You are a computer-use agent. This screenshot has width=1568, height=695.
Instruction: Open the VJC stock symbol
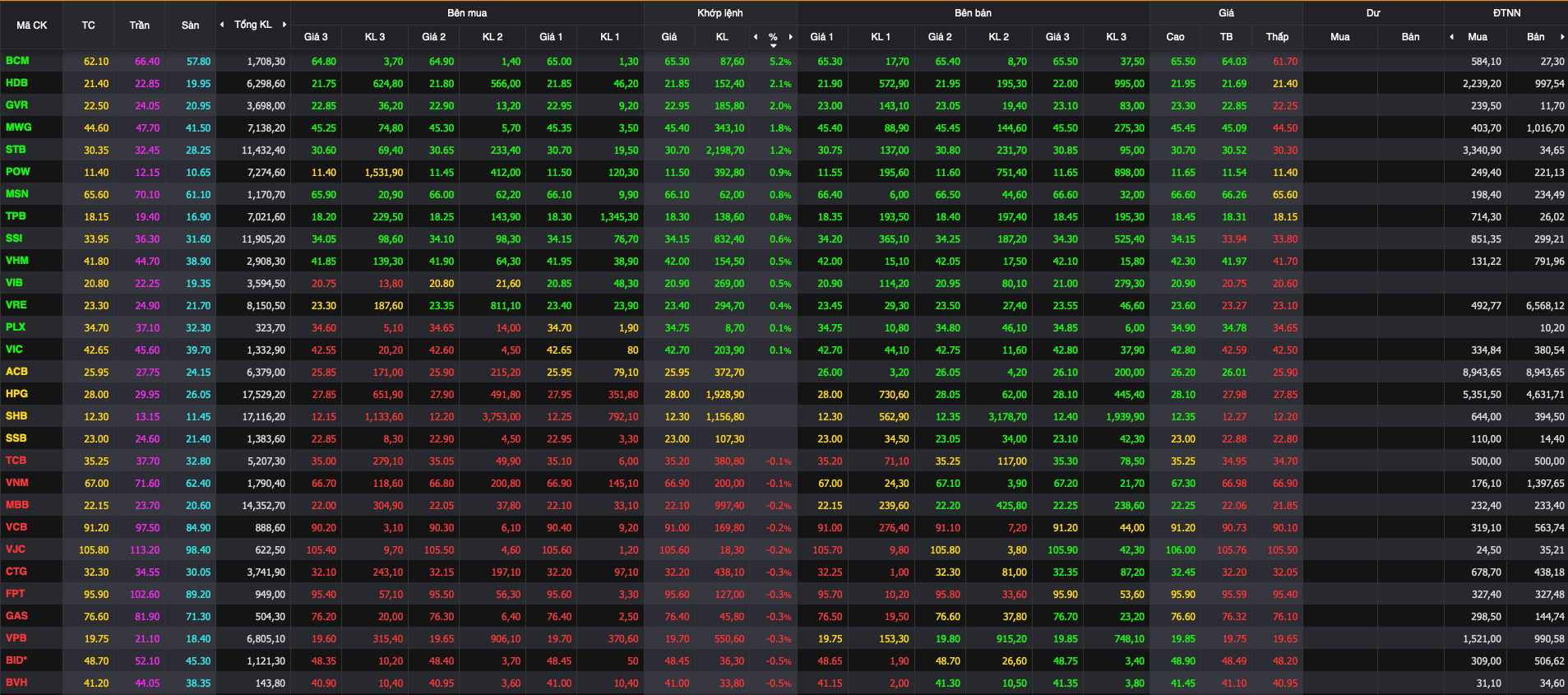(15, 549)
